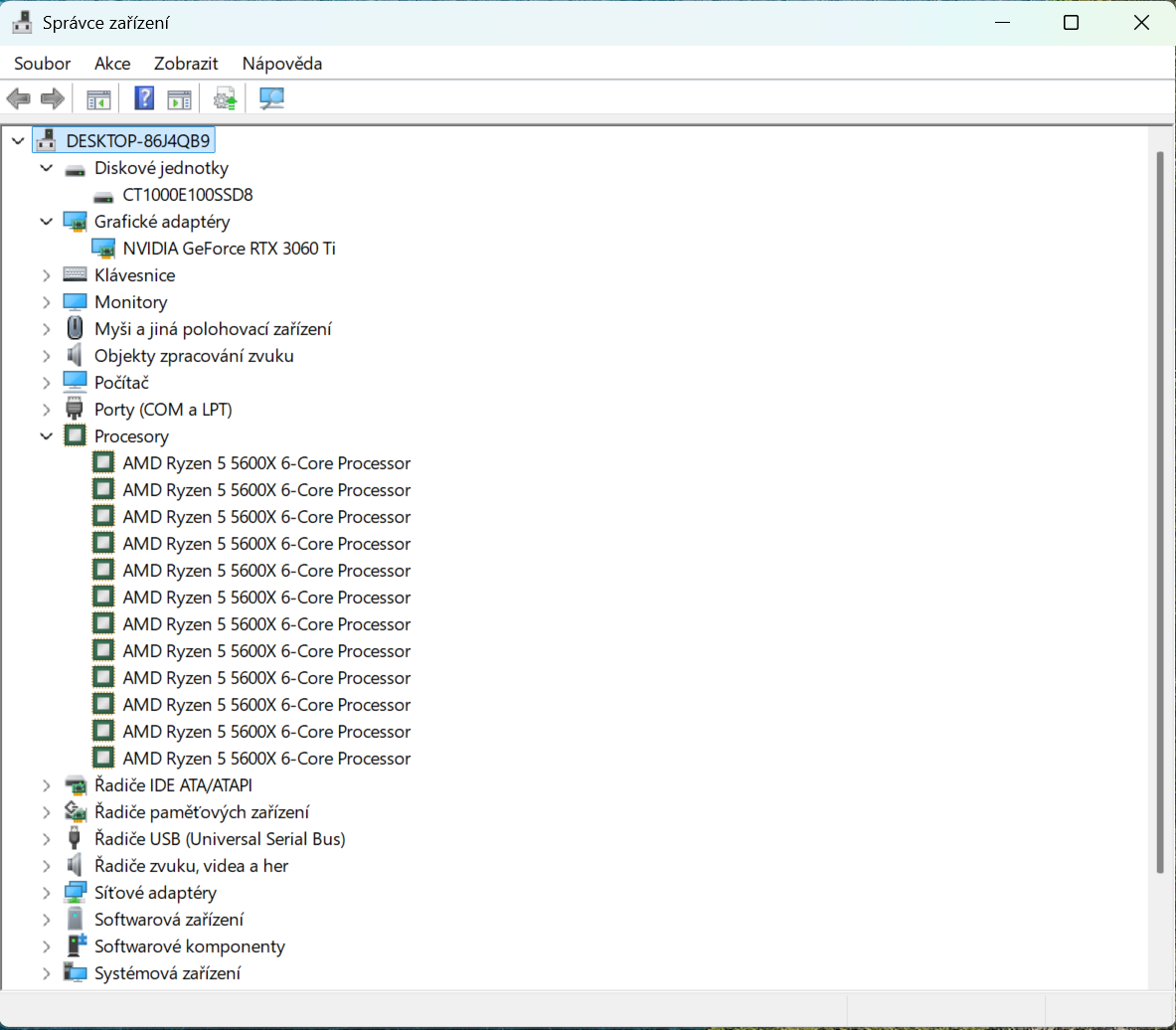The image size is (1176, 1030).
Task: Expand Řadiče USB (Universal Serial Bus)
Action: click(x=47, y=839)
